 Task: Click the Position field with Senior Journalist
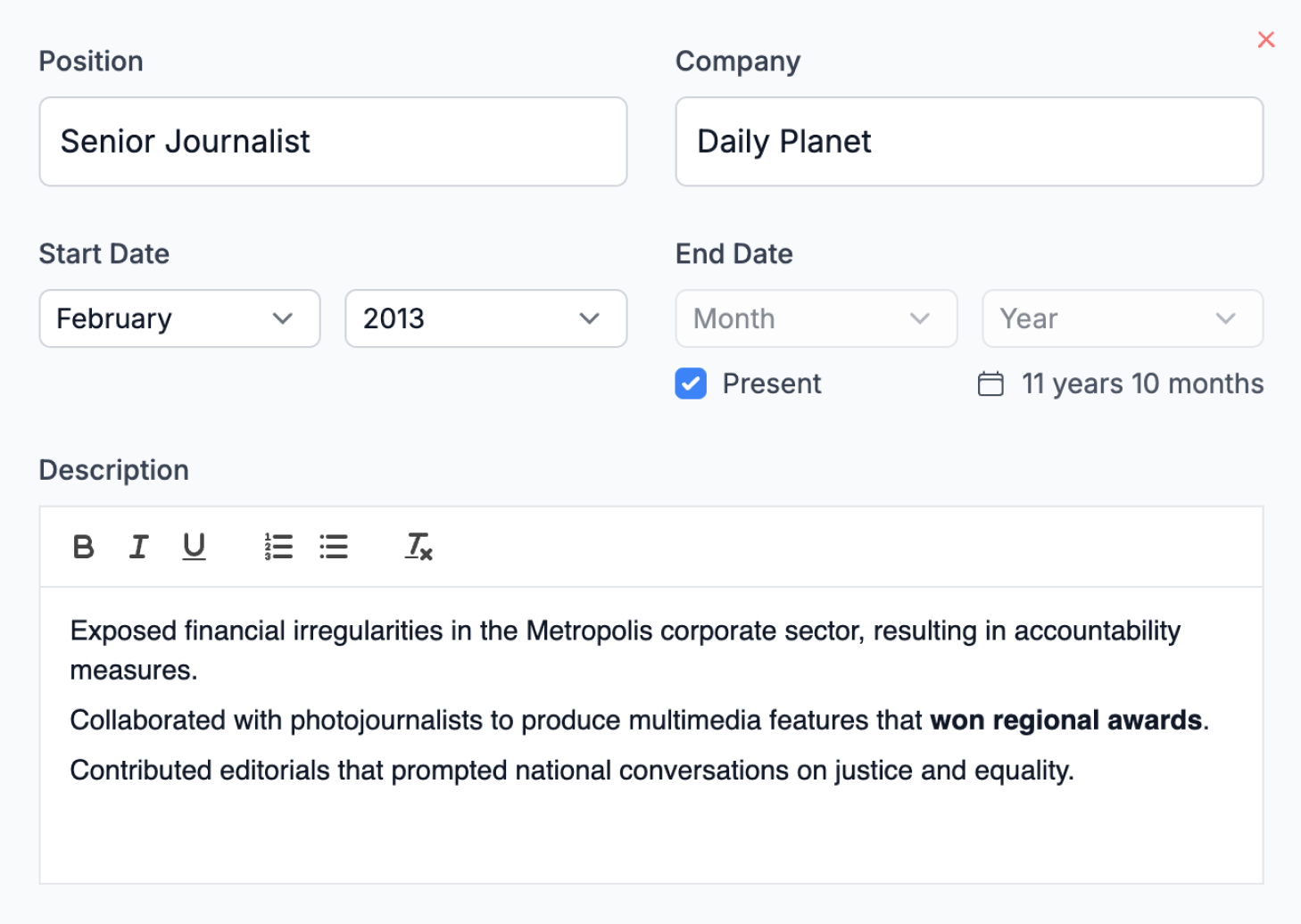click(333, 142)
